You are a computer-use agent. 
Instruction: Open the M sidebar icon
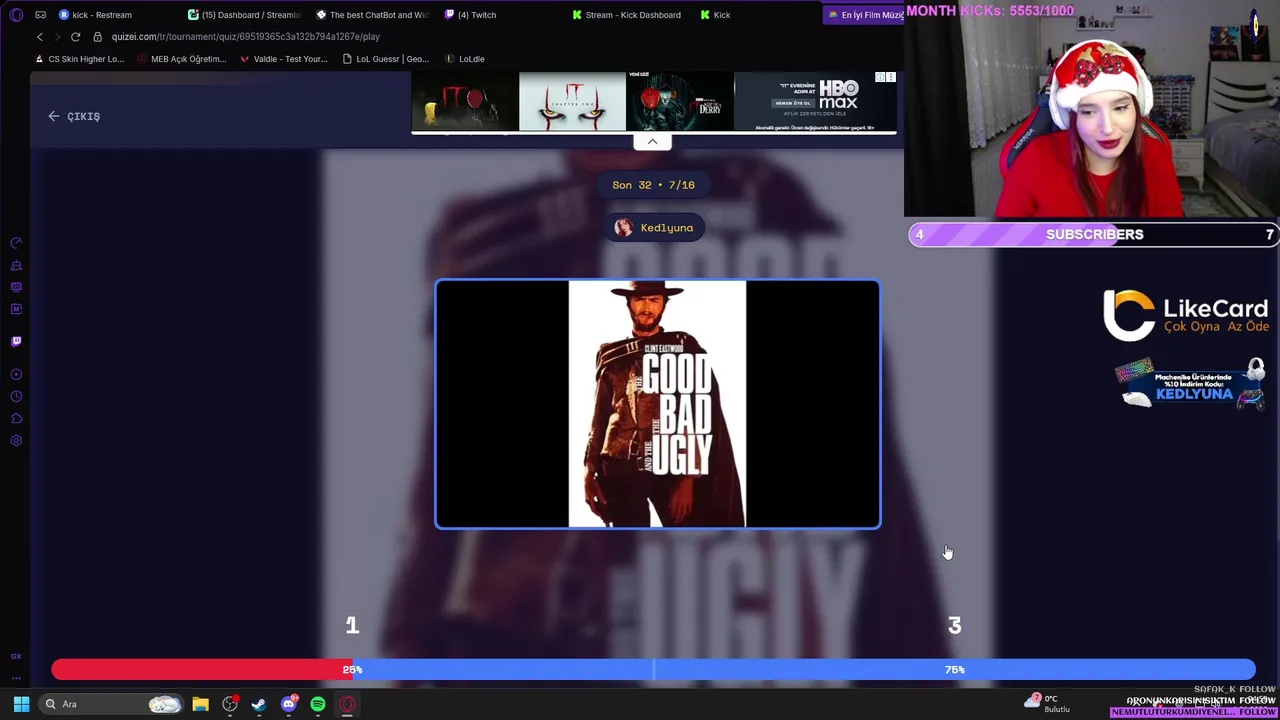[16, 309]
